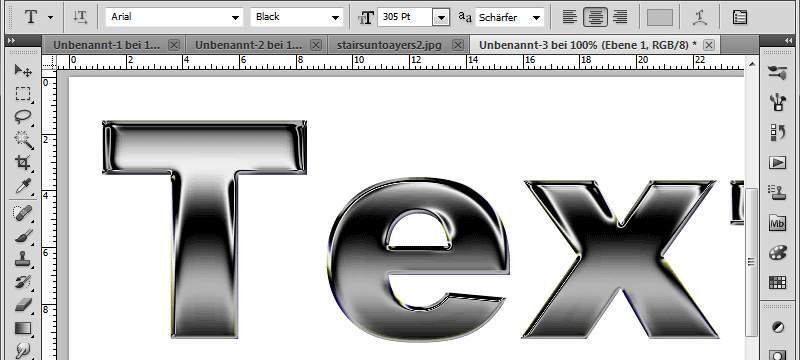
Task: Select the Unbenannt-3 bei 100% tab
Action: [588, 45]
